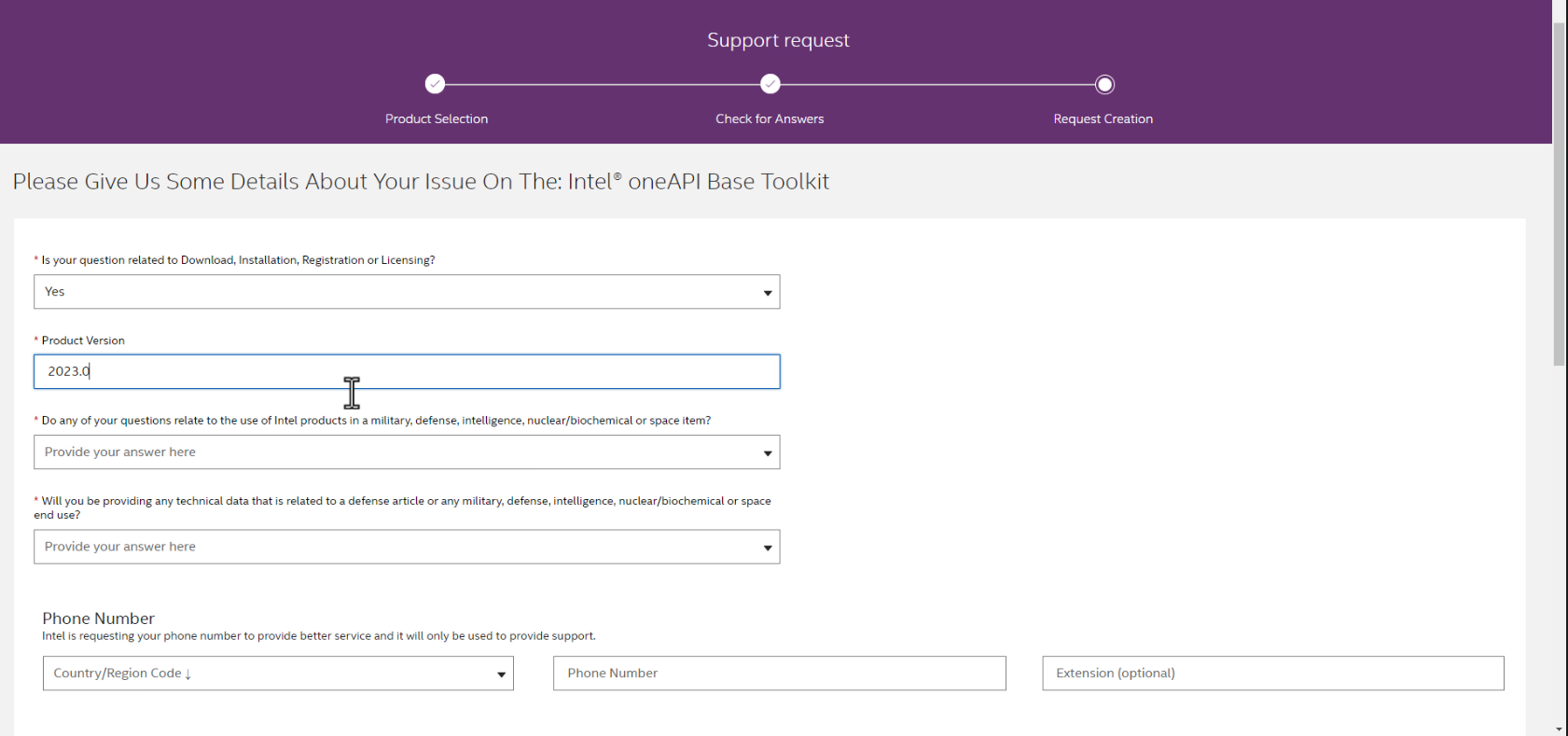Click the vertical scrollbar thumb
The height and width of the screenshot is (736, 1568).
tap(1560, 194)
